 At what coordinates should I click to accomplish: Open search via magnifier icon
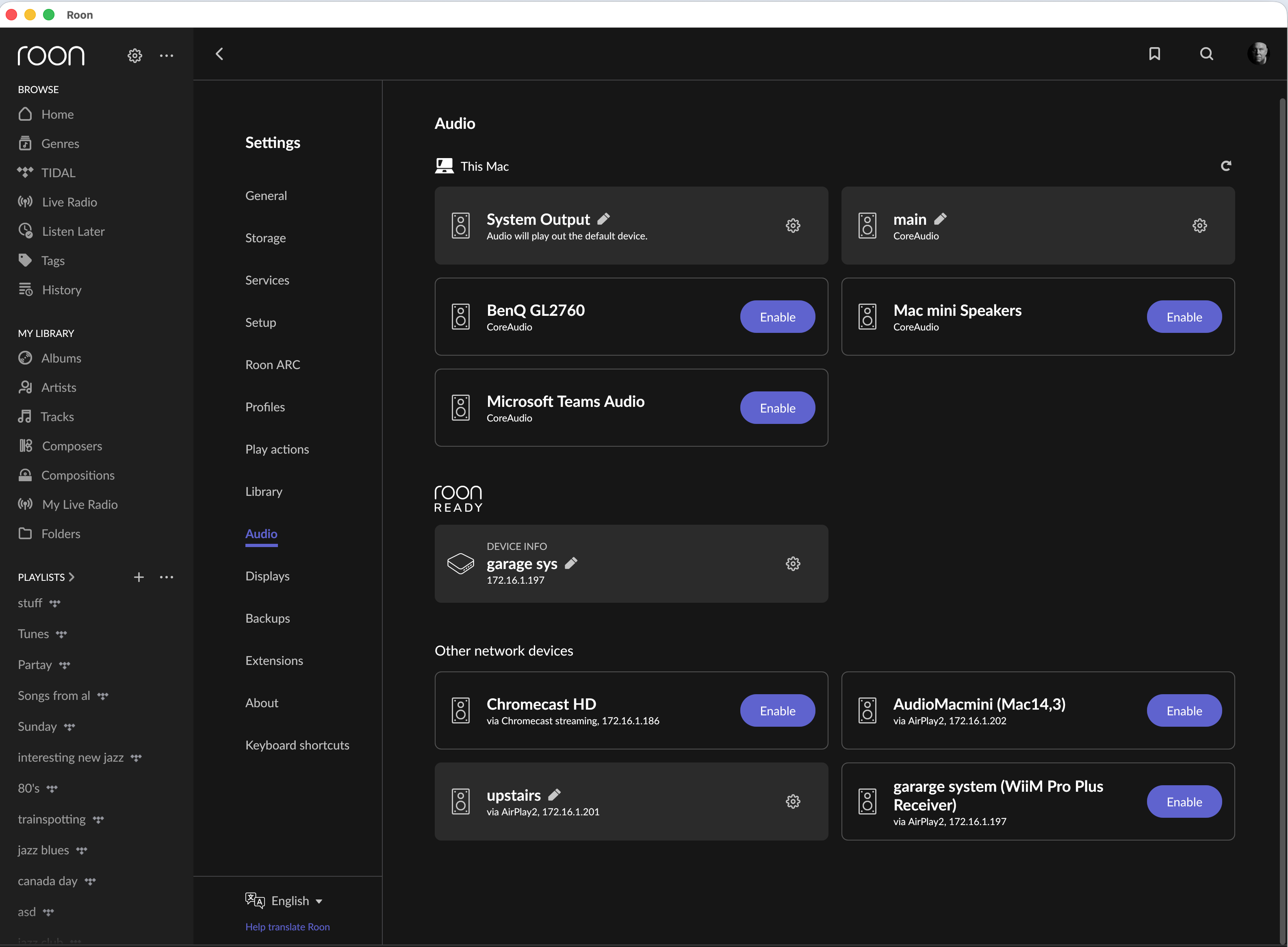(1207, 54)
